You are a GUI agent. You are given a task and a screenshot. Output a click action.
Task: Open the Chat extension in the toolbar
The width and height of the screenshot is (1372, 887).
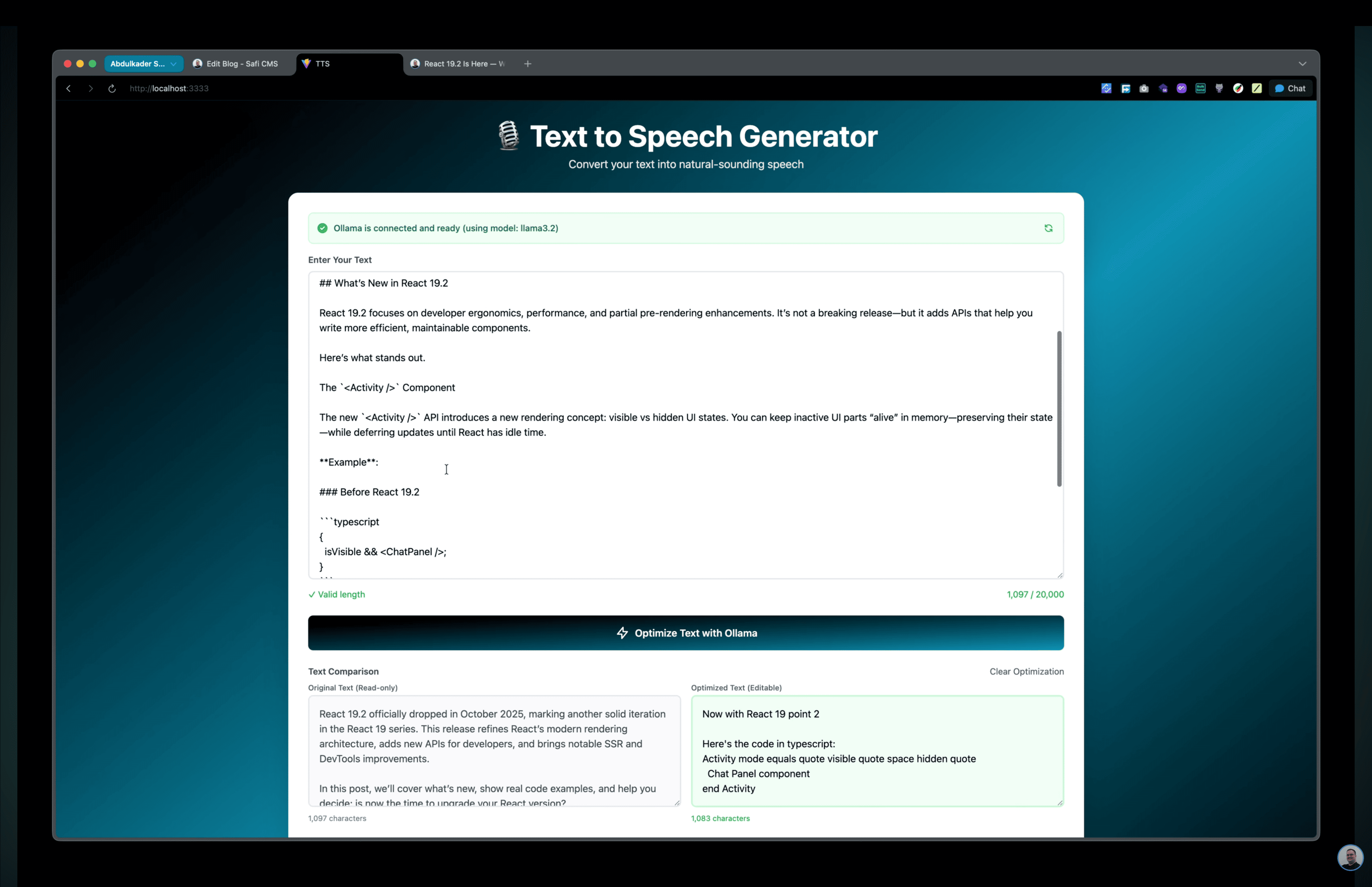pyautogui.click(x=1291, y=88)
